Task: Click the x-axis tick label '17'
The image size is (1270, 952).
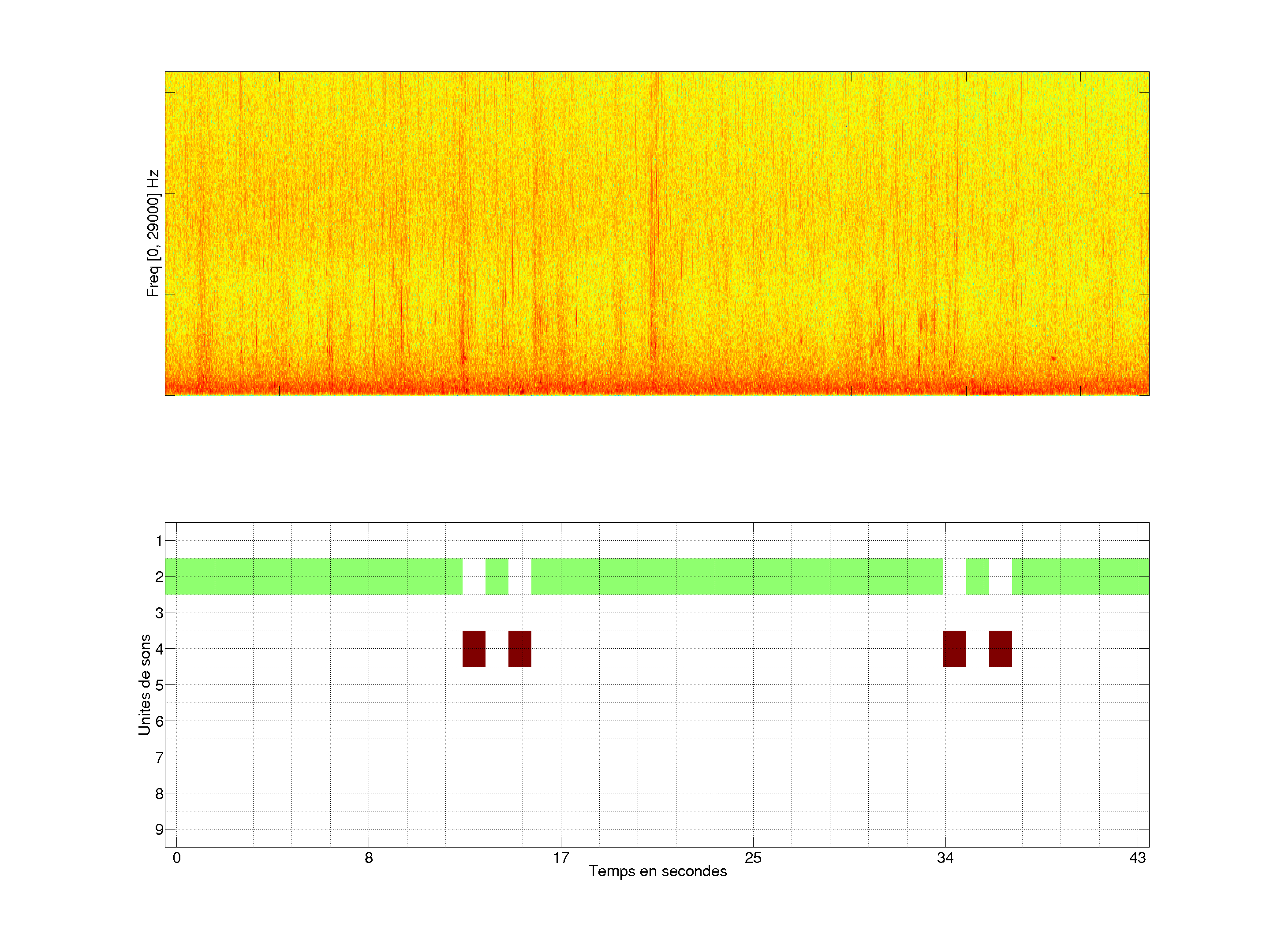Action: pyautogui.click(x=561, y=858)
